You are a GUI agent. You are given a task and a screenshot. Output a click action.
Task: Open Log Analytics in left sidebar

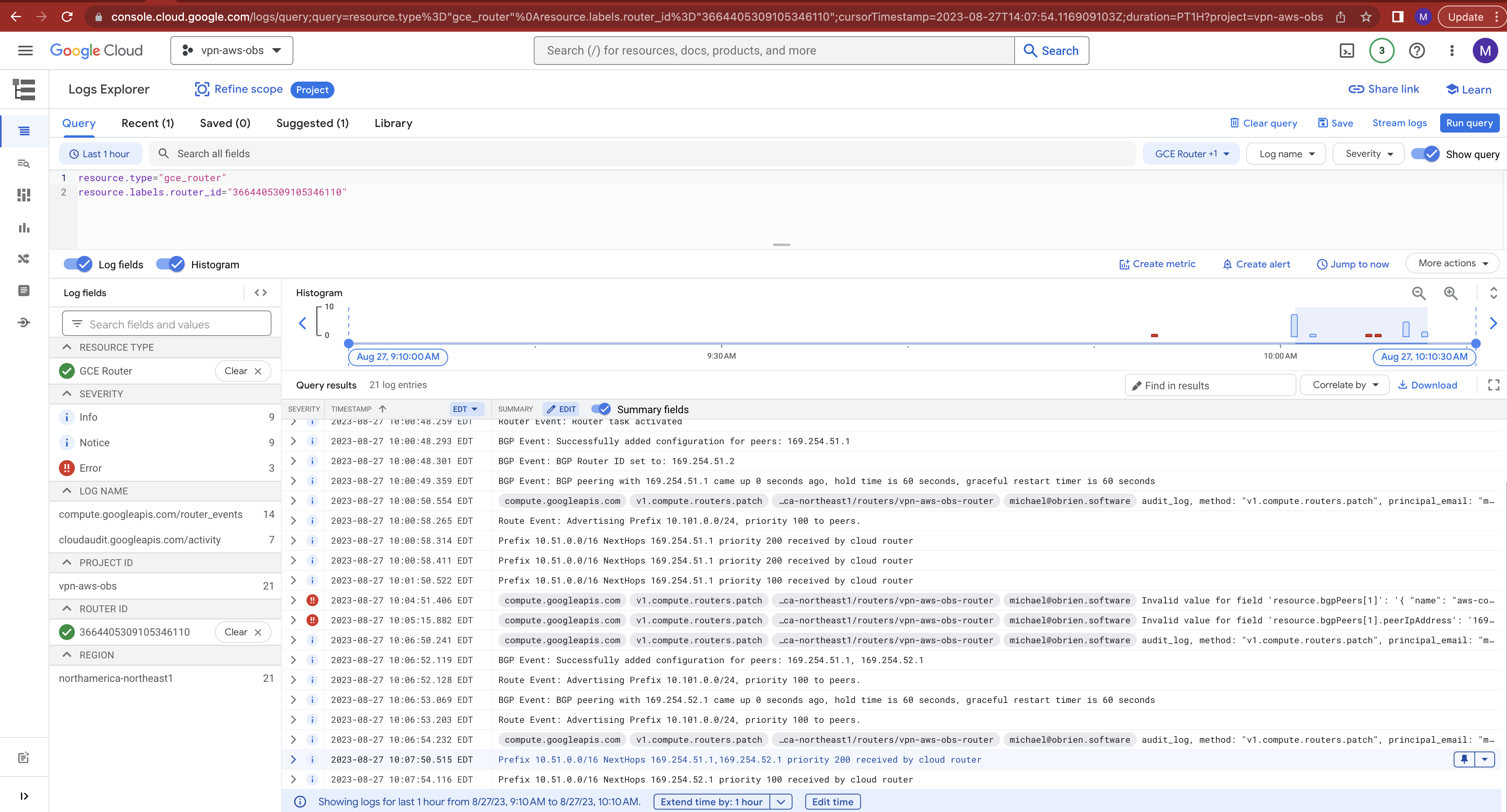(x=24, y=164)
